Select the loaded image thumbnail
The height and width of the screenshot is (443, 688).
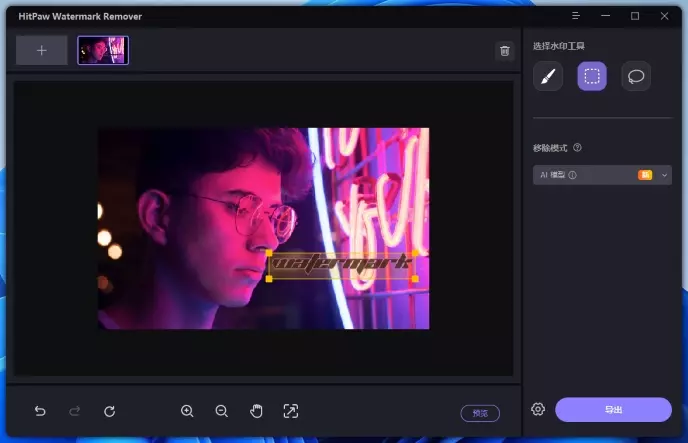[x=103, y=50]
